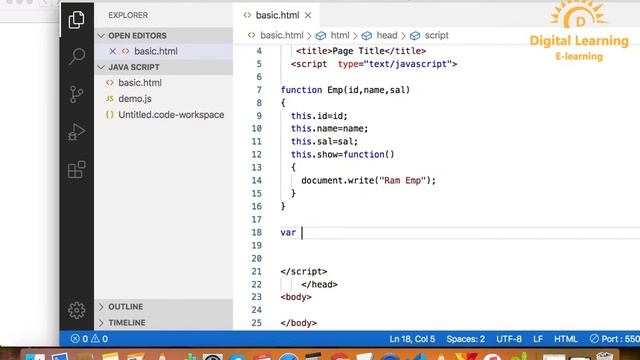Click the Port status bar item

pos(615,339)
